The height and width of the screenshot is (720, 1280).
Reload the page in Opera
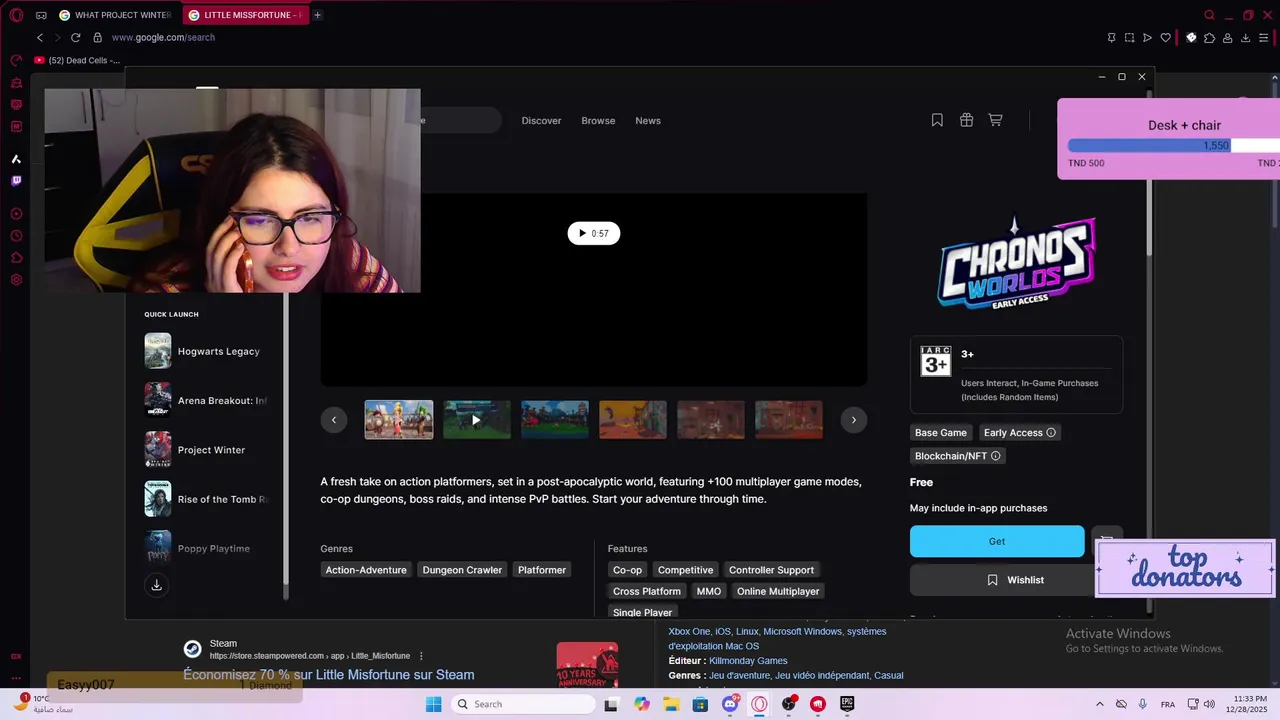[75, 37]
